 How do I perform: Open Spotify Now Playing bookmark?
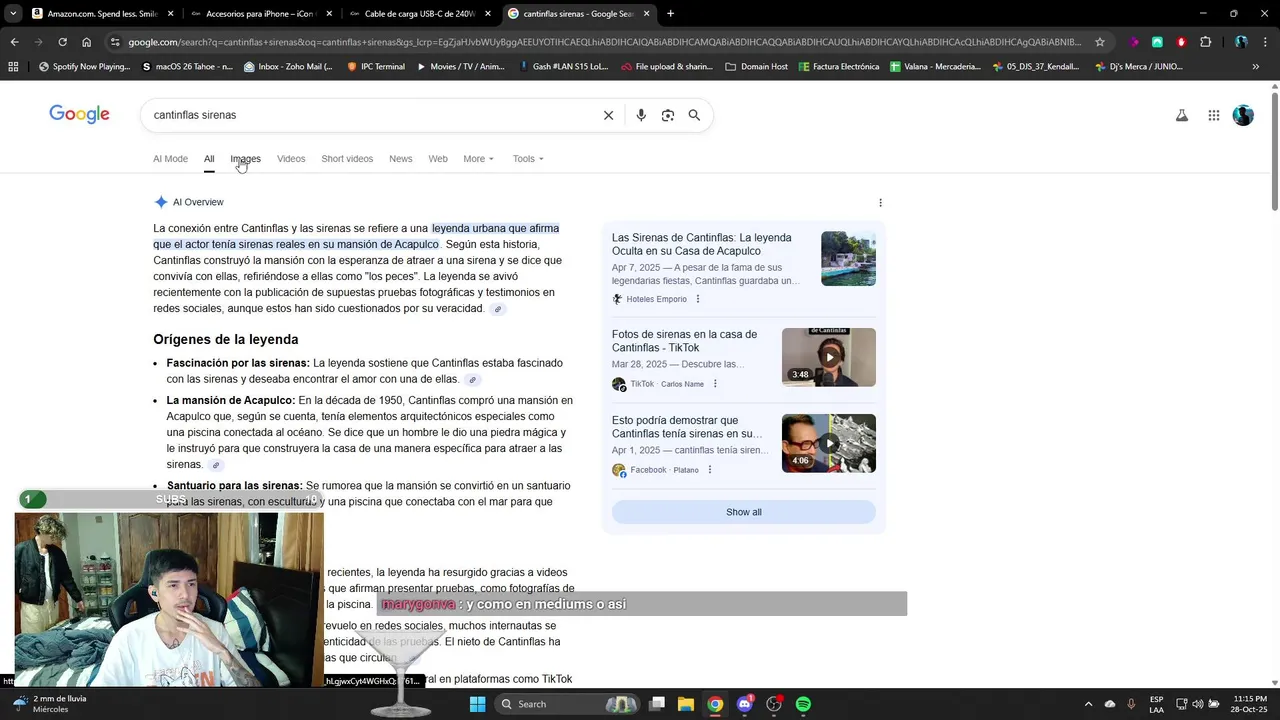click(84, 66)
